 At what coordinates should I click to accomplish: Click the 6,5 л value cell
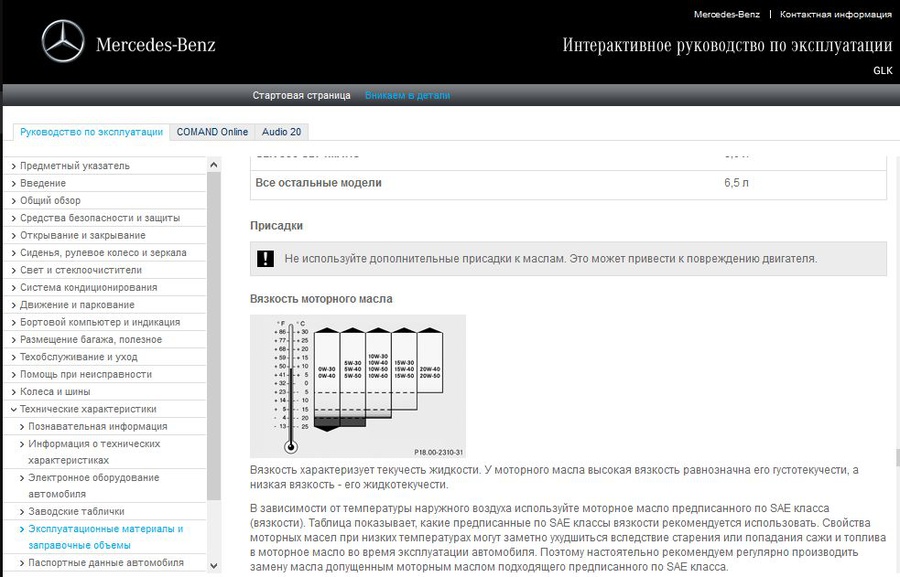point(736,183)
